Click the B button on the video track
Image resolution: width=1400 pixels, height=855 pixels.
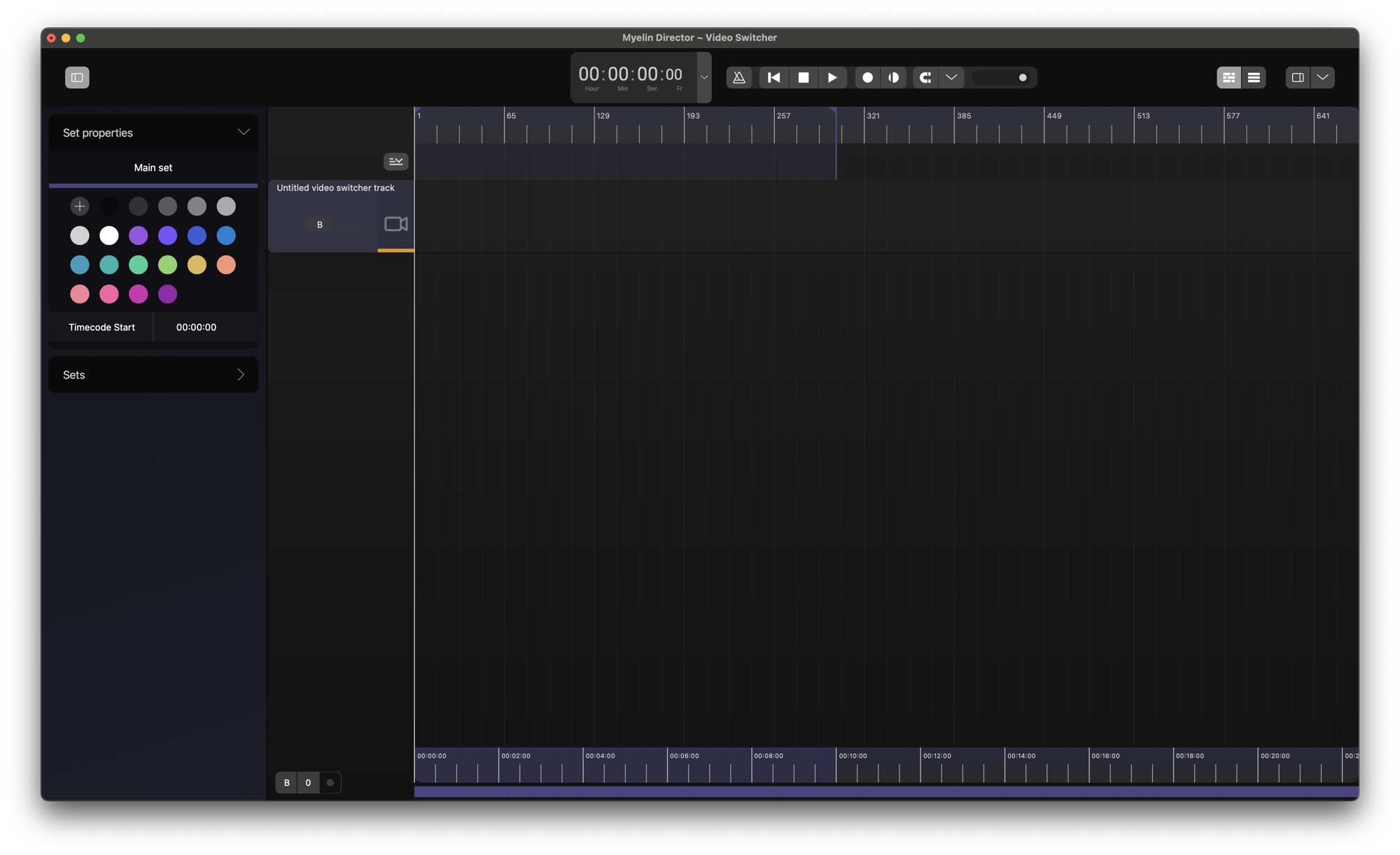coord(320,225)
